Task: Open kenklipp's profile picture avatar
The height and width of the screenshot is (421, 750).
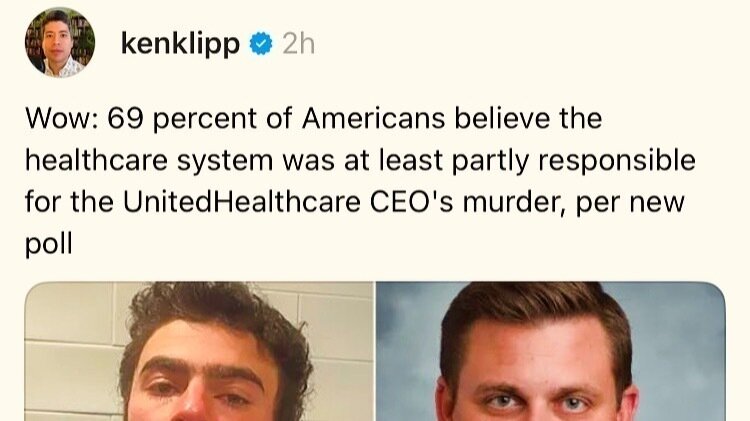Action: (60, 43)
